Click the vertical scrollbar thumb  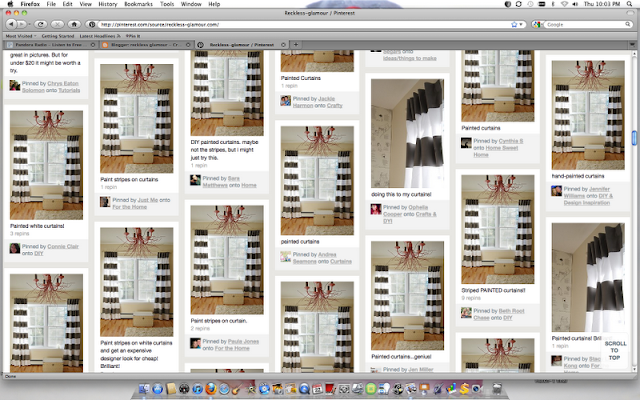click(634, 138)
